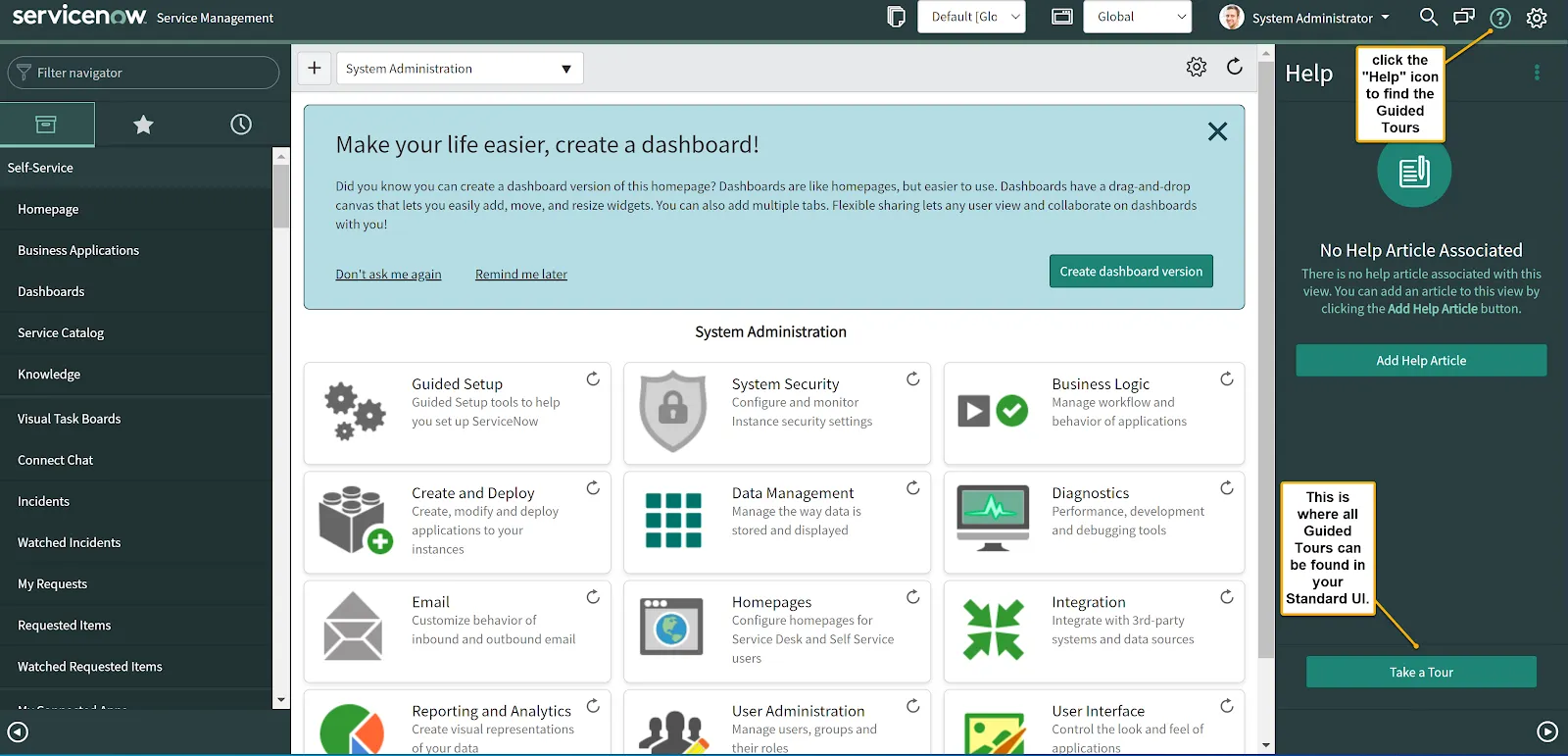
Task: Click Create dashboard version button
Action: coord(1130,272)
